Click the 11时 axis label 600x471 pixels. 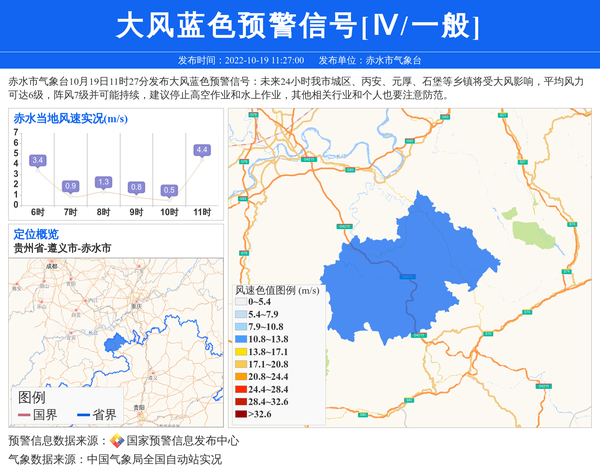coord(202,212)
